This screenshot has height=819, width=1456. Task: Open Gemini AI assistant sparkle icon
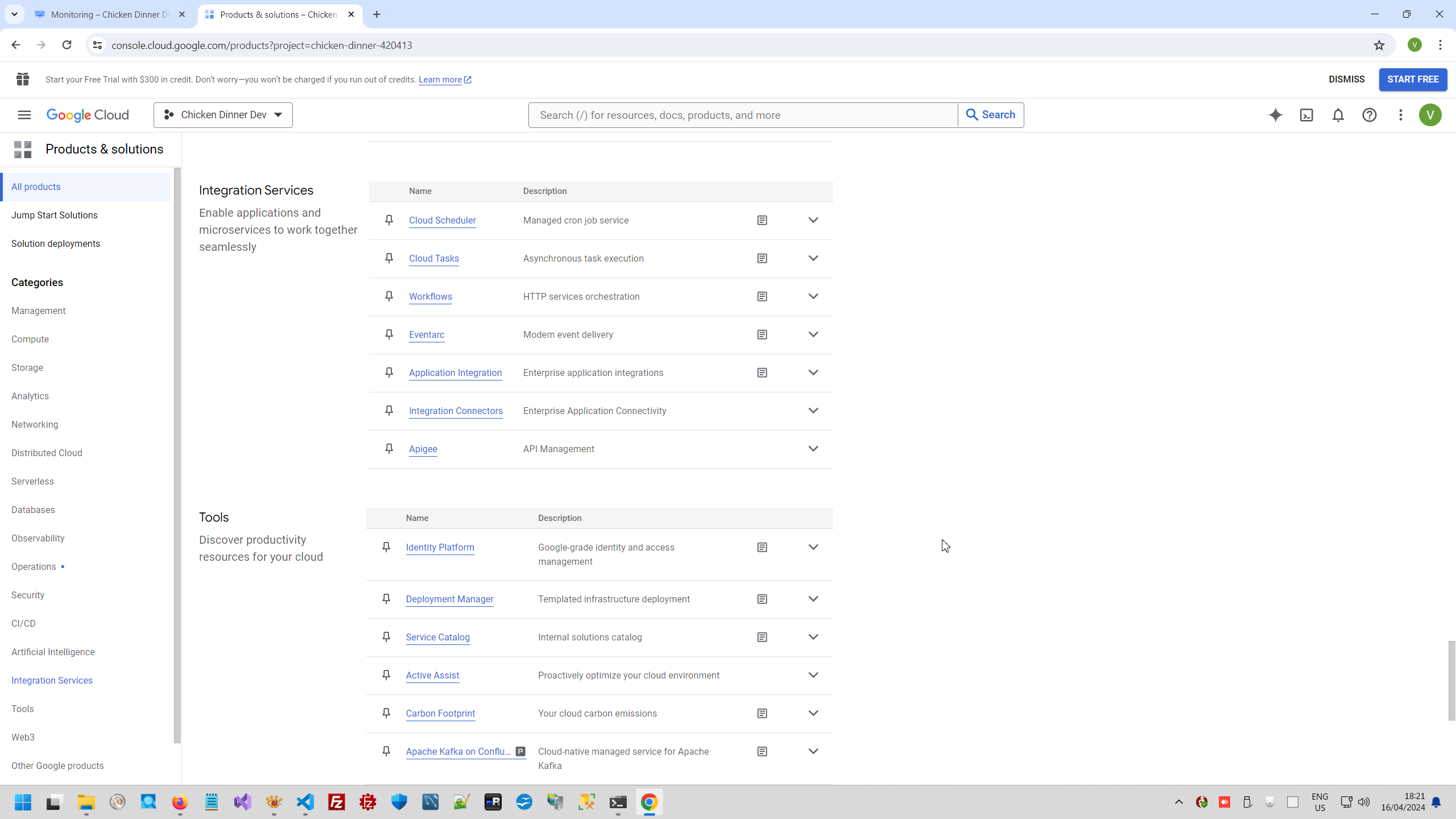tap(1275, 115)
